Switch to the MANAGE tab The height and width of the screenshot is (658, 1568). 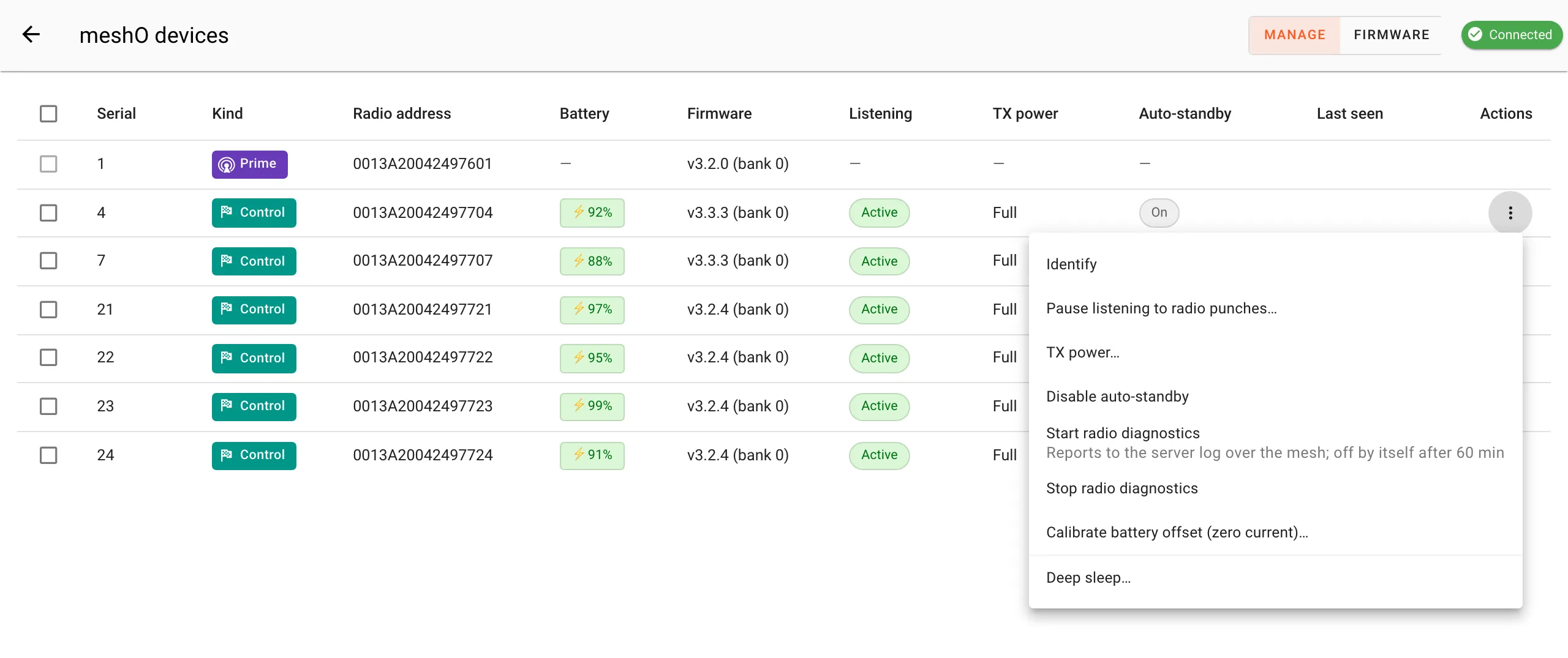(1294, 35)
